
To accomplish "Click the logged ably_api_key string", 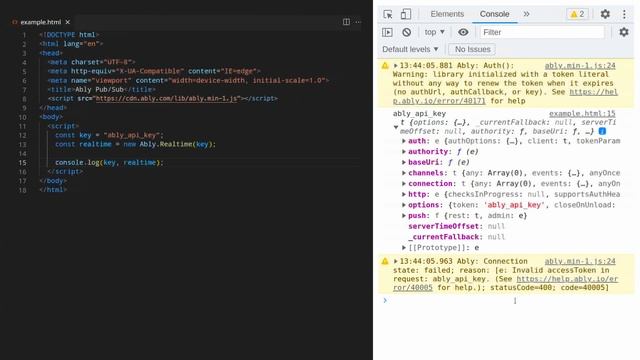I will click(419, 113).
